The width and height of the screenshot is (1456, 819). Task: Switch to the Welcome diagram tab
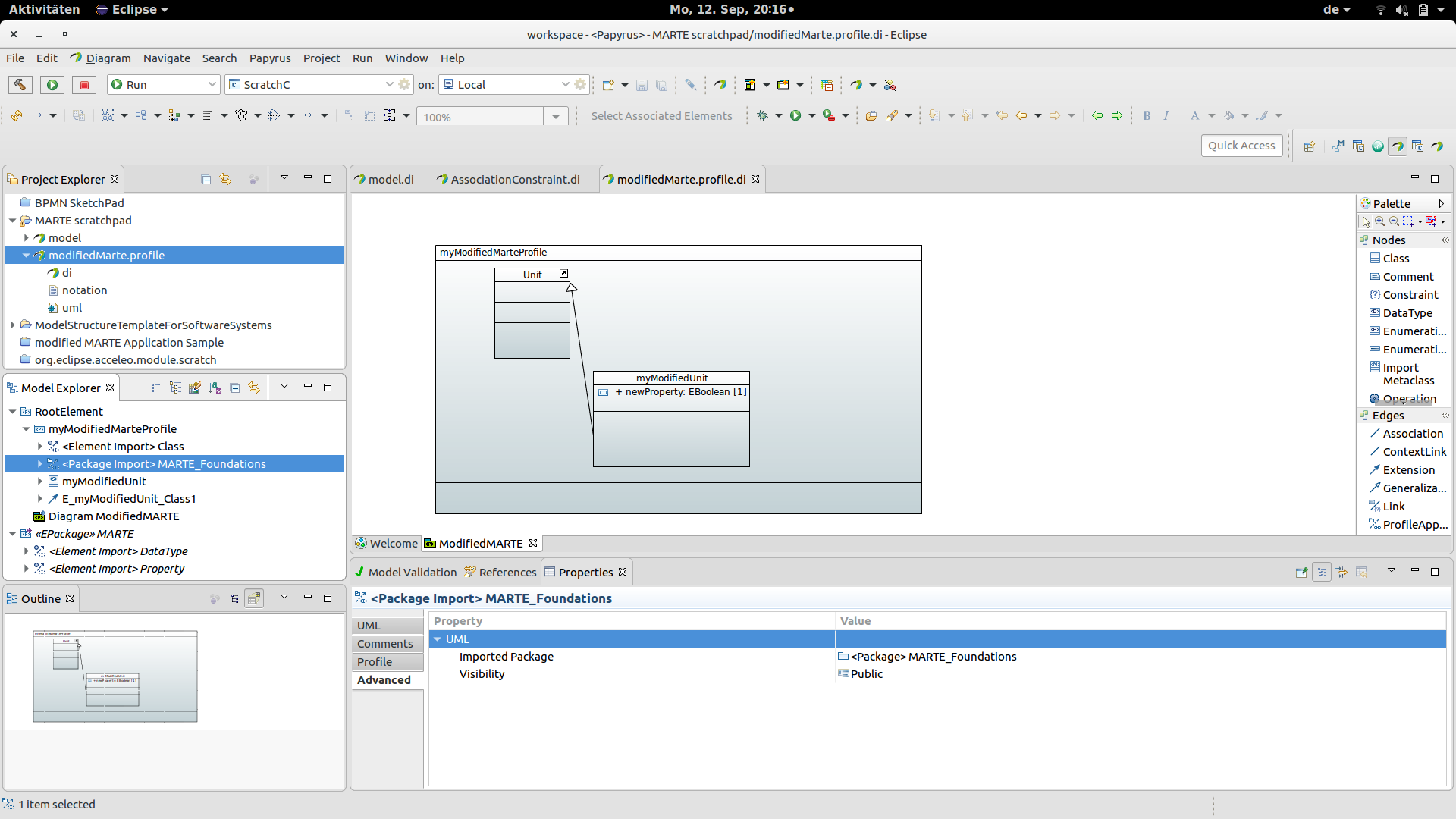[387, 544]
